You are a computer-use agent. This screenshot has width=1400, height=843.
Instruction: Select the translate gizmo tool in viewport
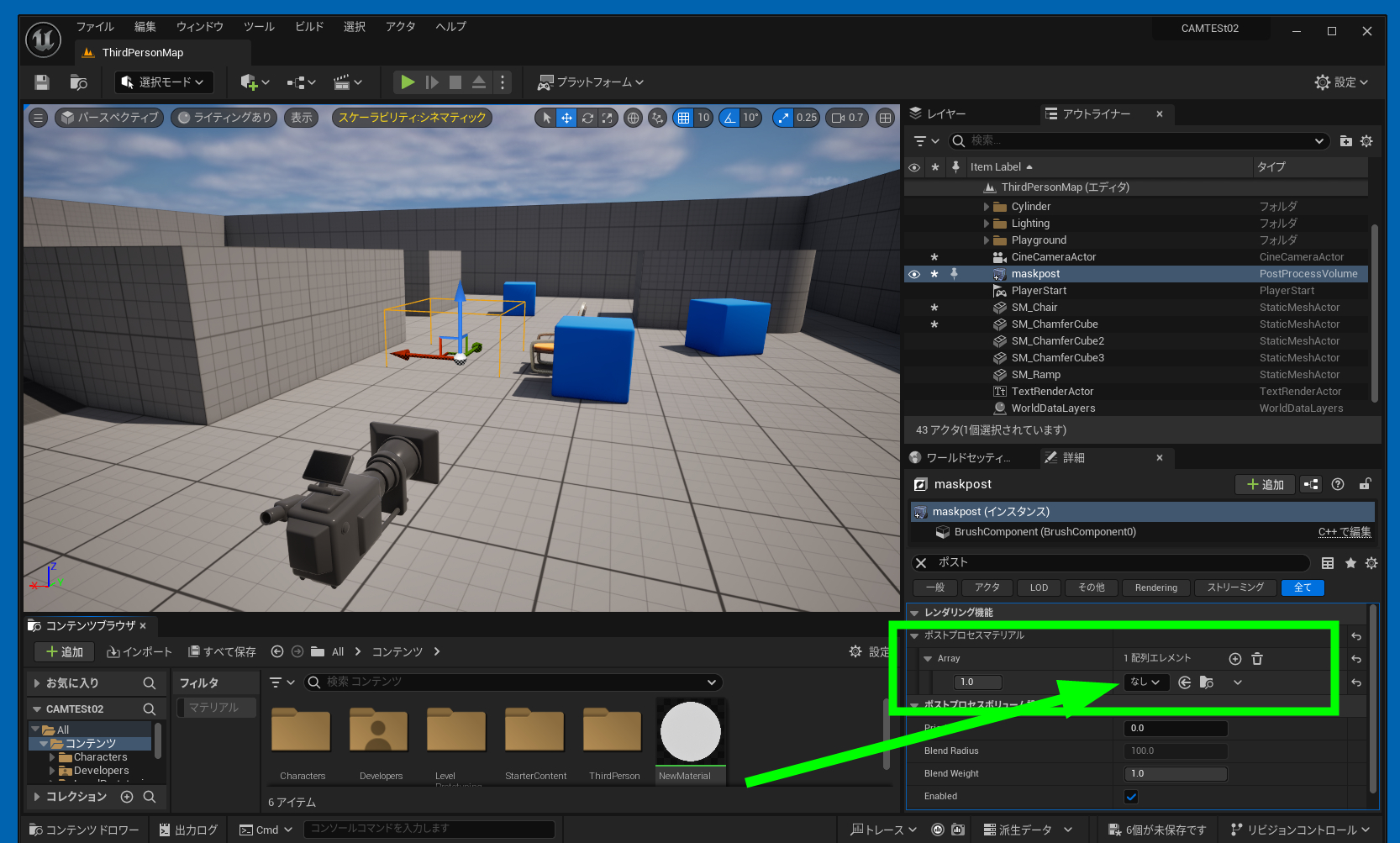pos(566,118)
